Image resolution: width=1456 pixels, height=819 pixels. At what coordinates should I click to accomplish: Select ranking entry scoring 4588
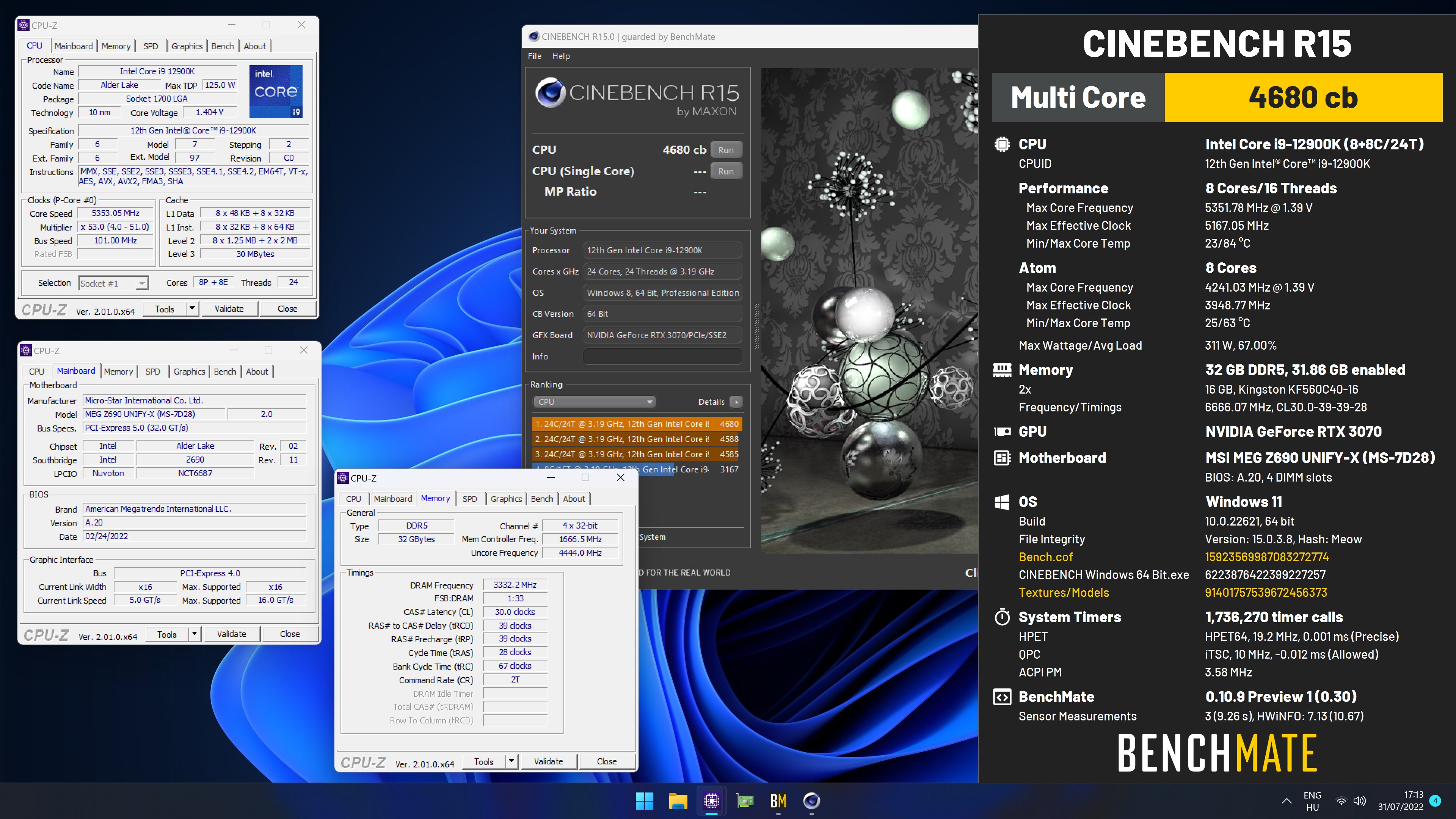click(637, 439)
